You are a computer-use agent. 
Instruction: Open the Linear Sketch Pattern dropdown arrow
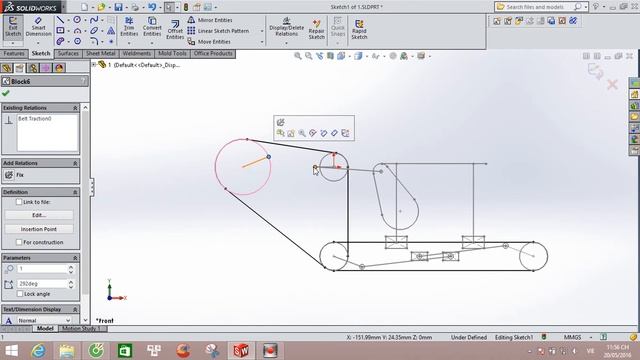click(x=262, y=31)
